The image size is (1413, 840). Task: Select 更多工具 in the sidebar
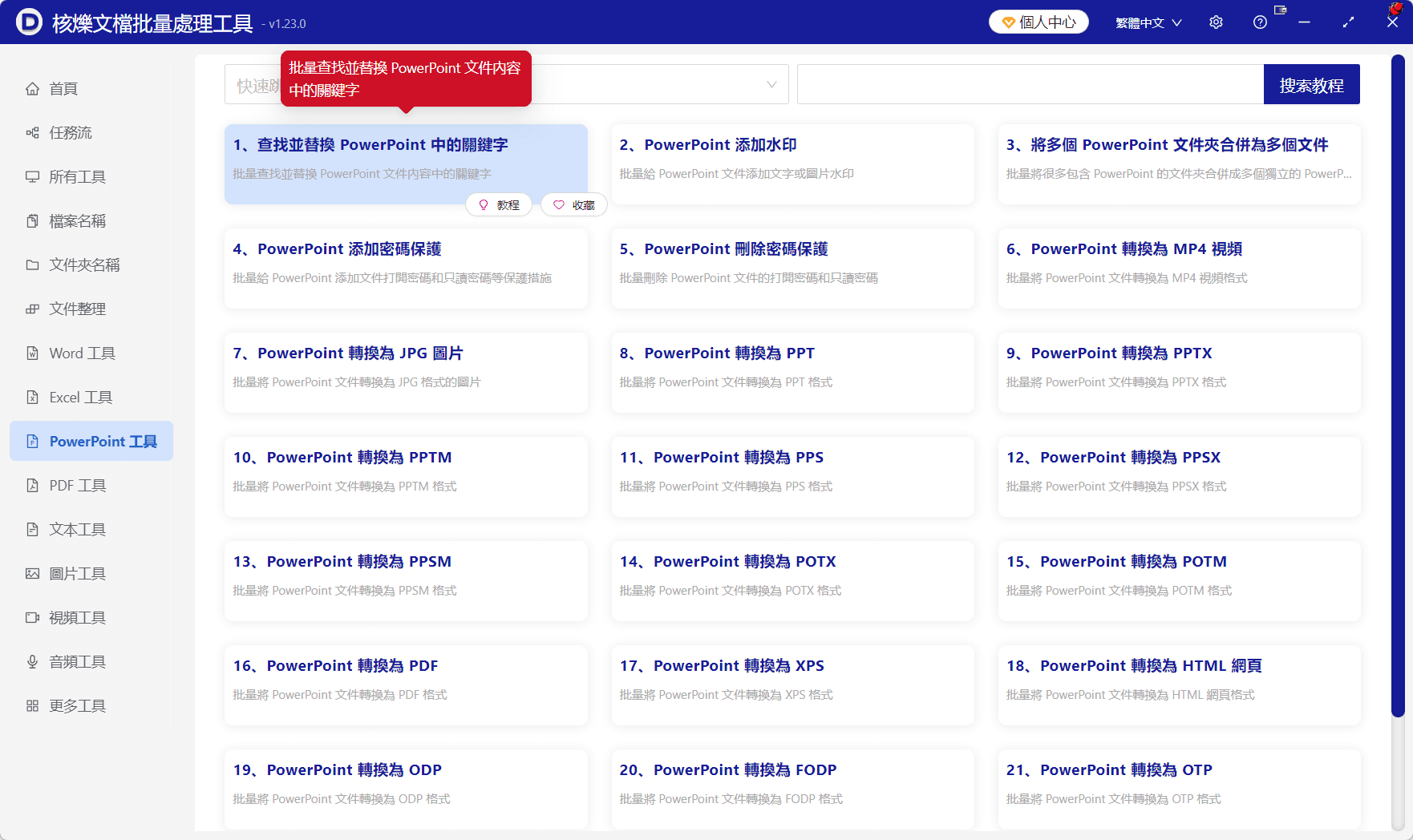pos(91,706)
